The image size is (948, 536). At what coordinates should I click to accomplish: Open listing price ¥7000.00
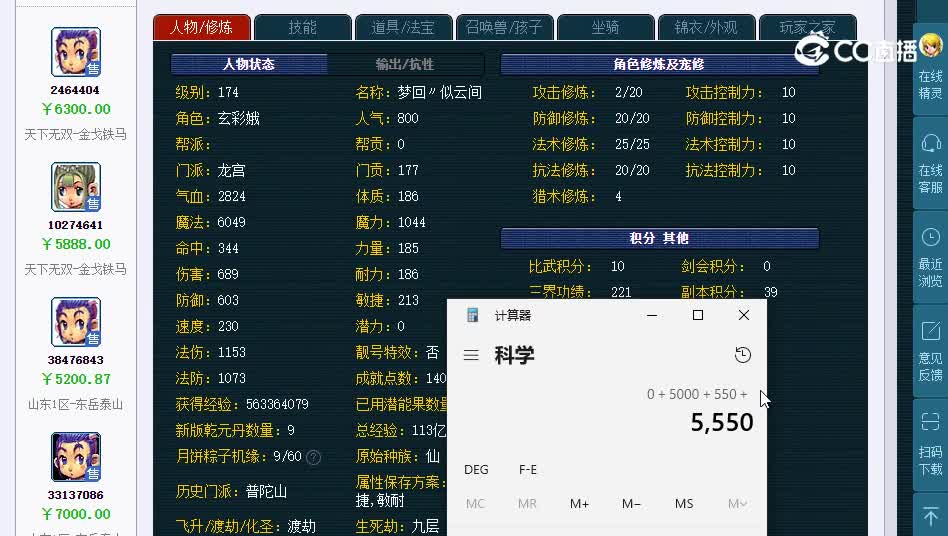[76, 514]
